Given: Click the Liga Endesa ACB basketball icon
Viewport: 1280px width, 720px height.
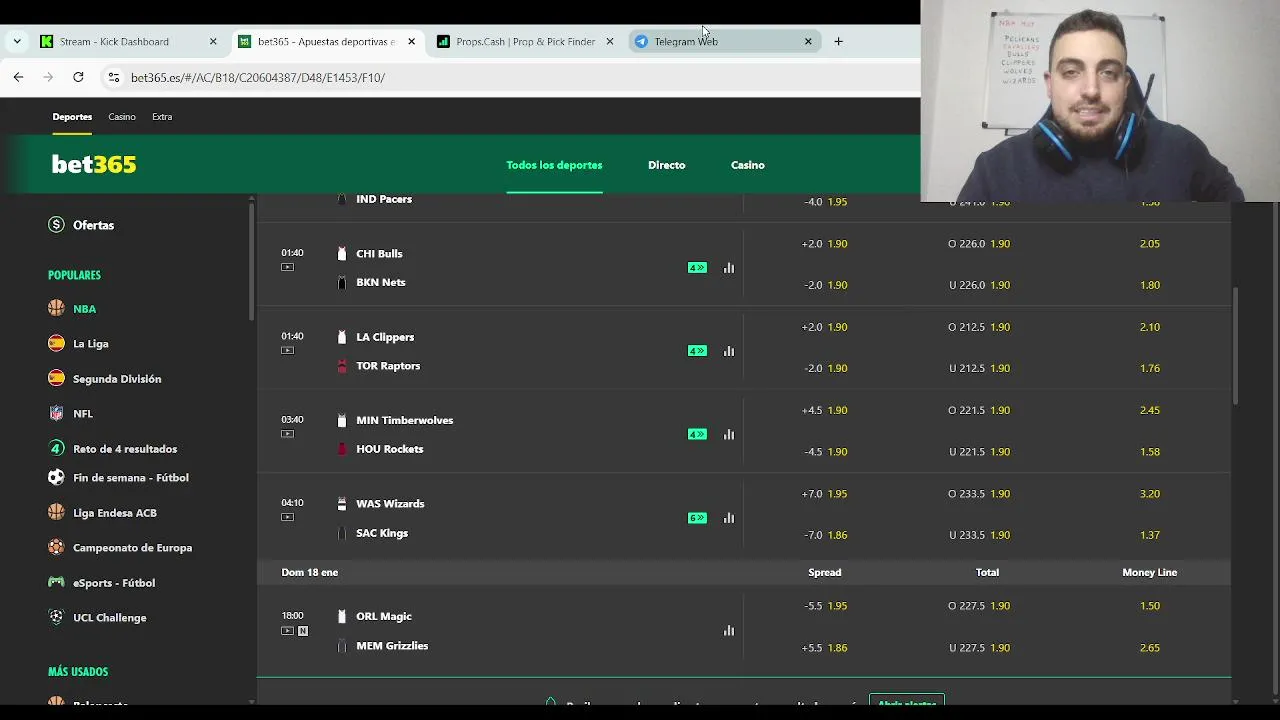Looking at the screenshot, I should click(x=56, y=513).
